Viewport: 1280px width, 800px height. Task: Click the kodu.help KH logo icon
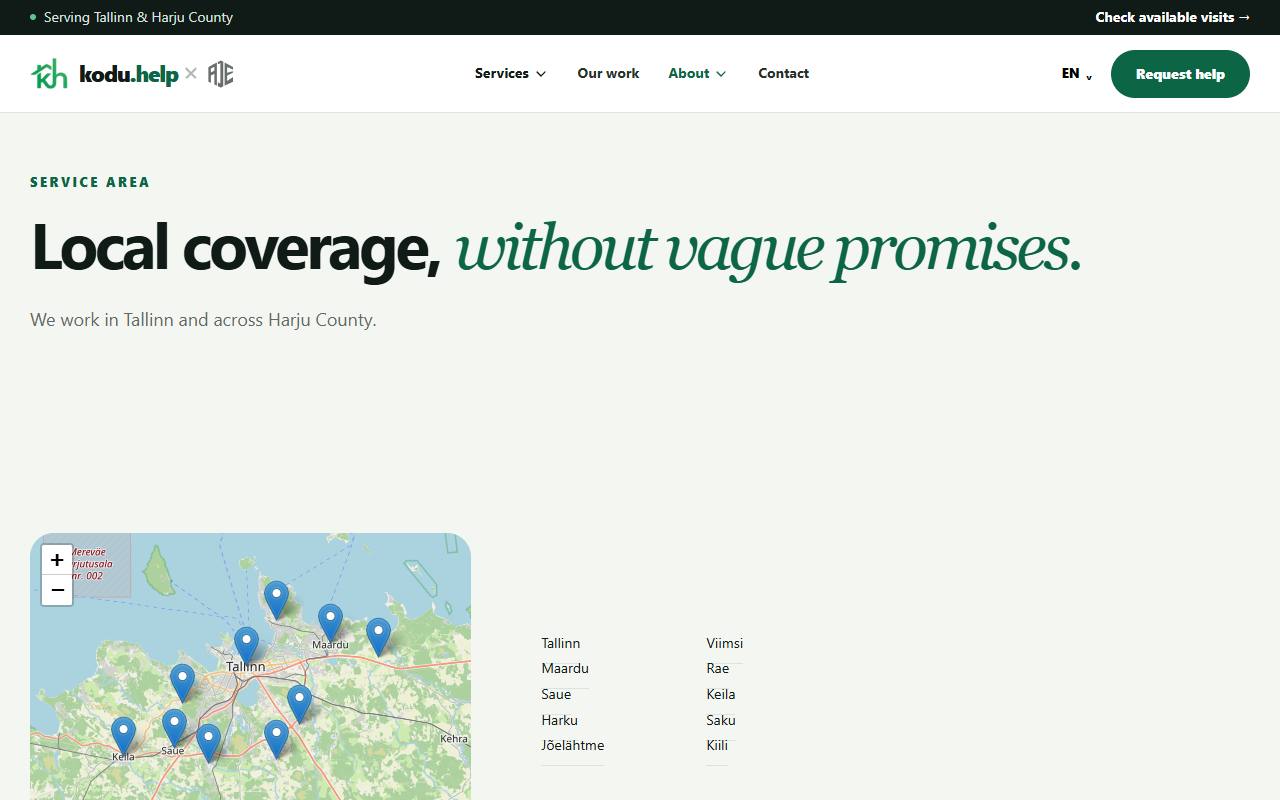click(49, 74)
